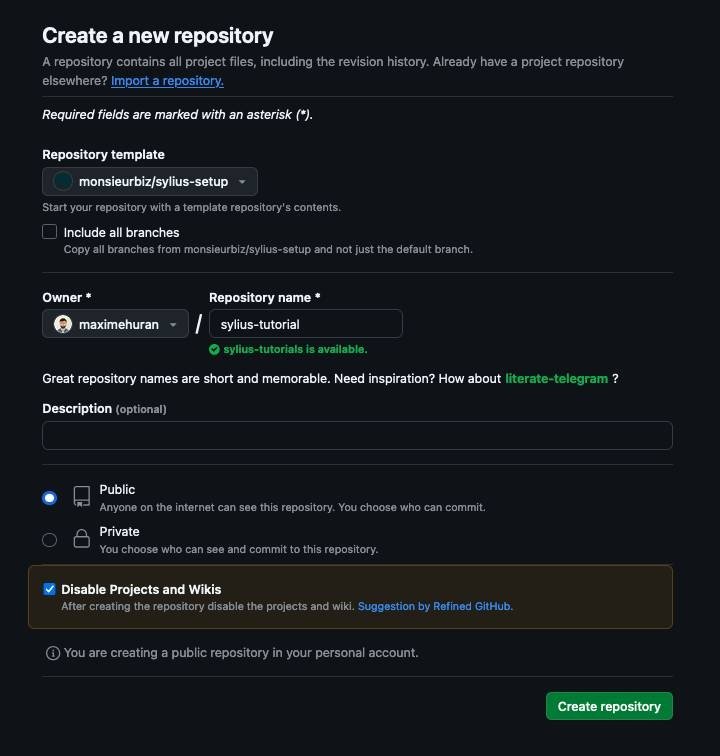Click the monsieurbiz template avatar icon
This screenshot has height=756, width=720.
point(63,181)
